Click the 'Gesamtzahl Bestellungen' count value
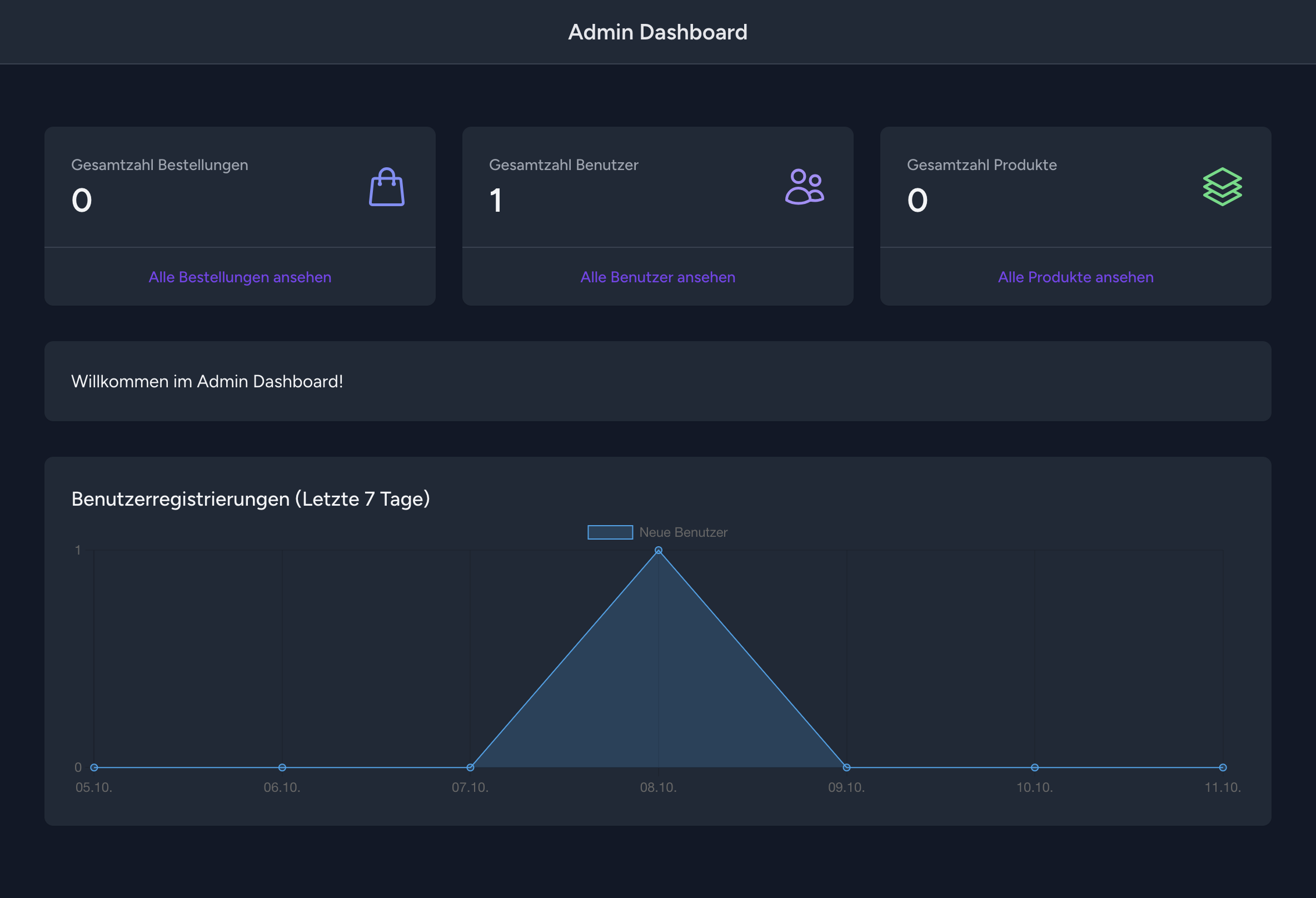Image resolution: width=1316 pixels, height=898 pixels. [x=82, y=201]
